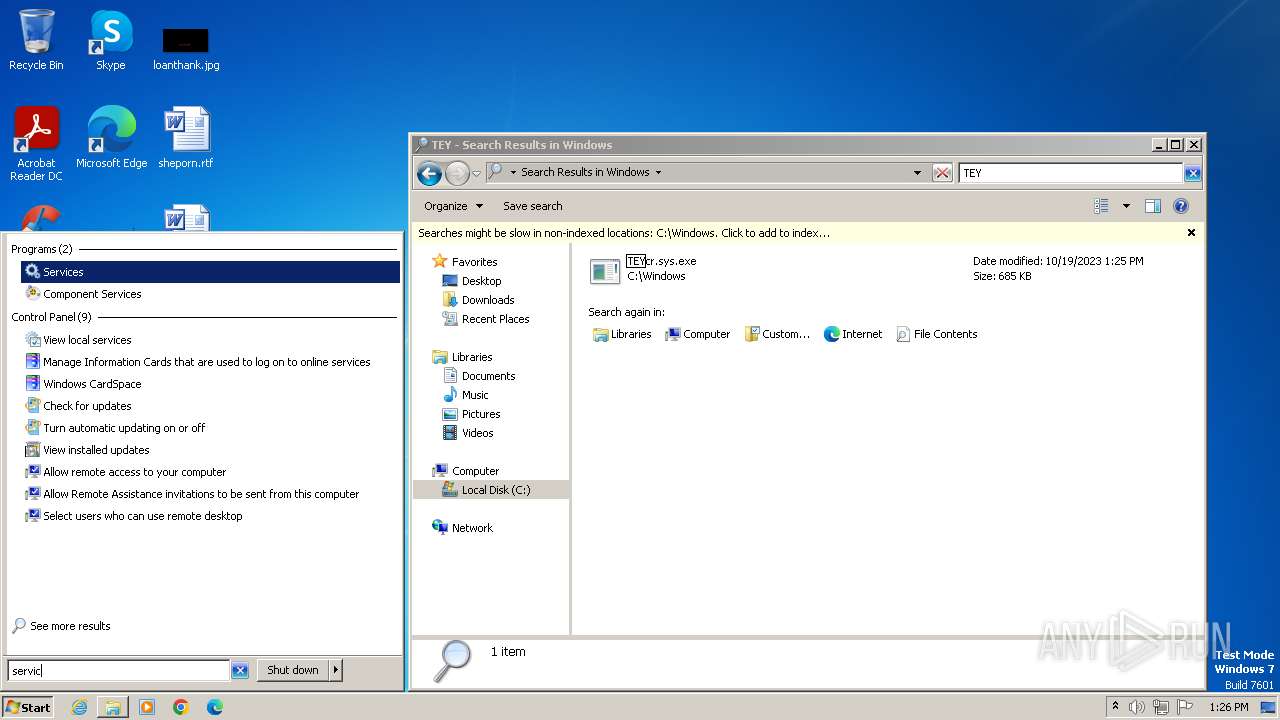Click Start menu search input field

[118, 671]
